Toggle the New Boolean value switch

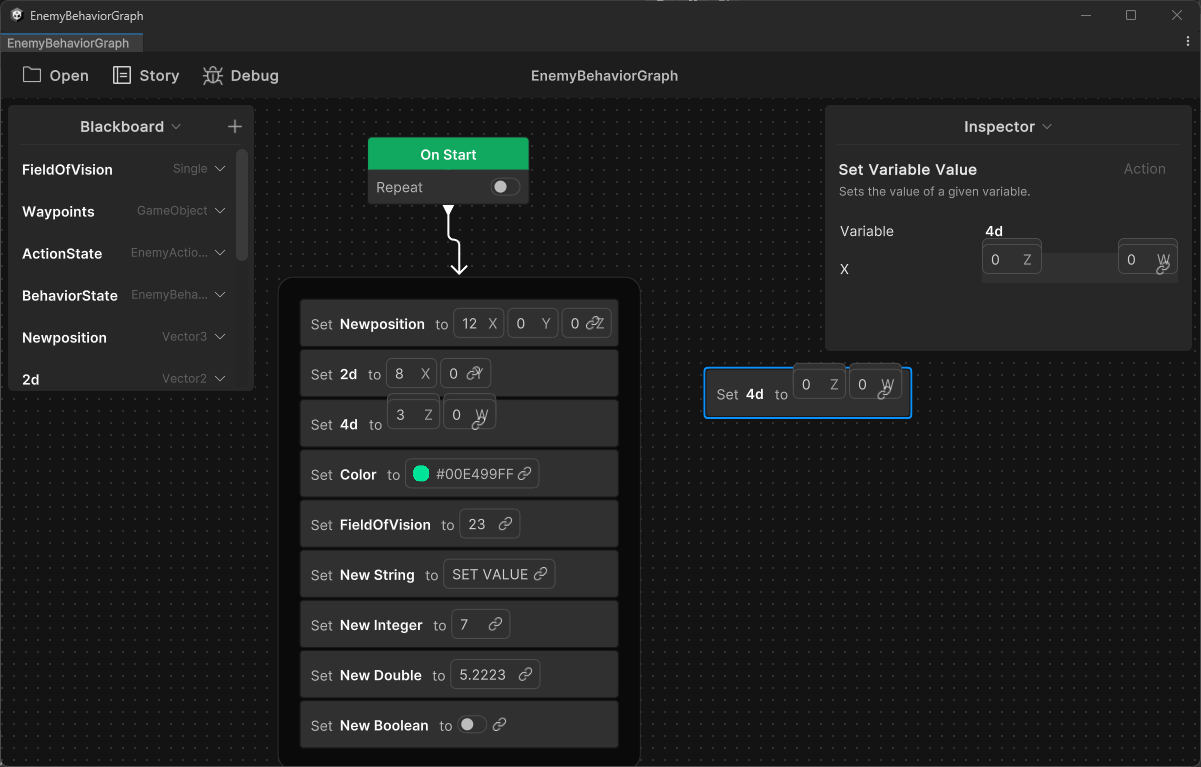pyautogui.click(x=470, y=724)
